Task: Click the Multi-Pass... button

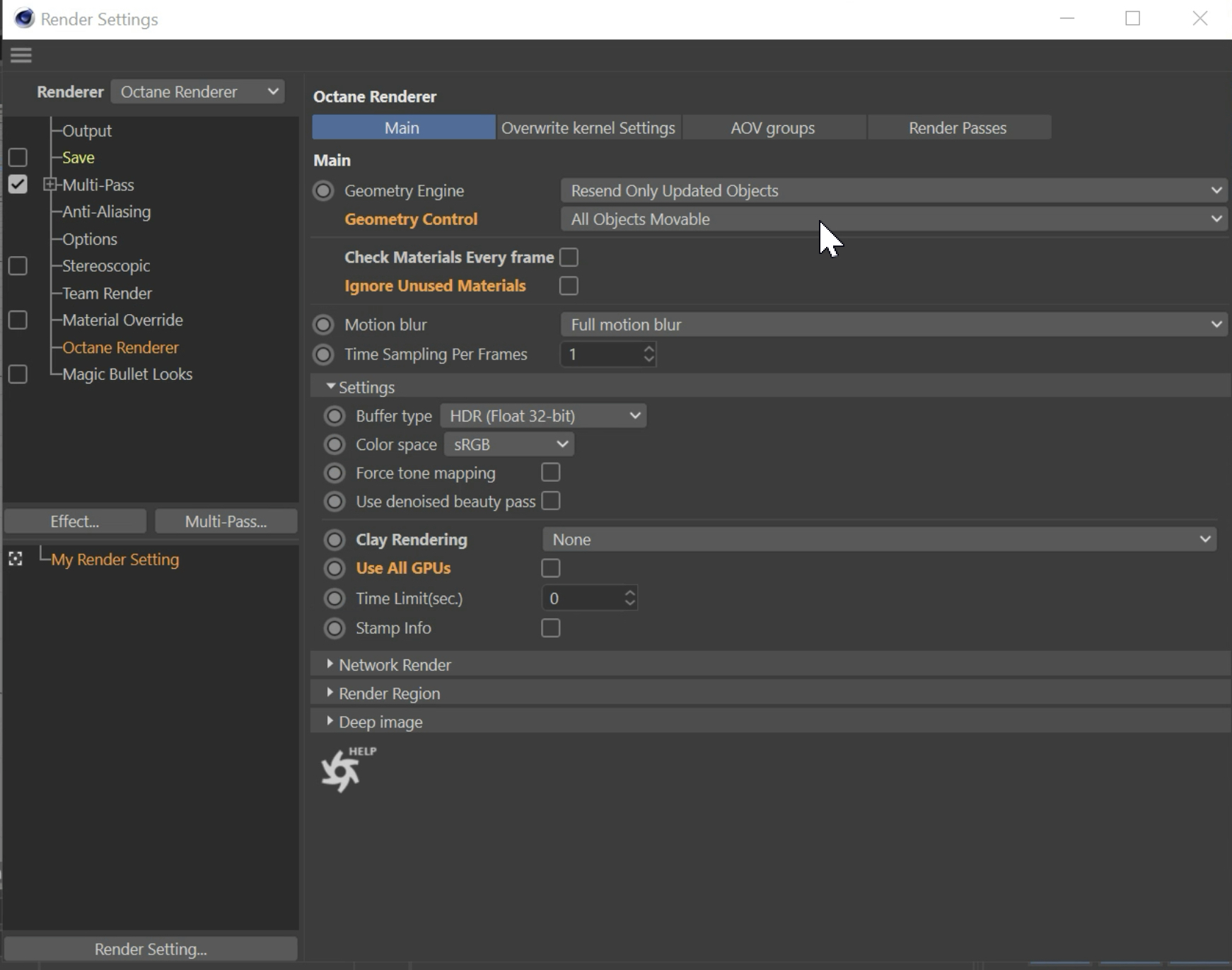Action: point(226,521)
